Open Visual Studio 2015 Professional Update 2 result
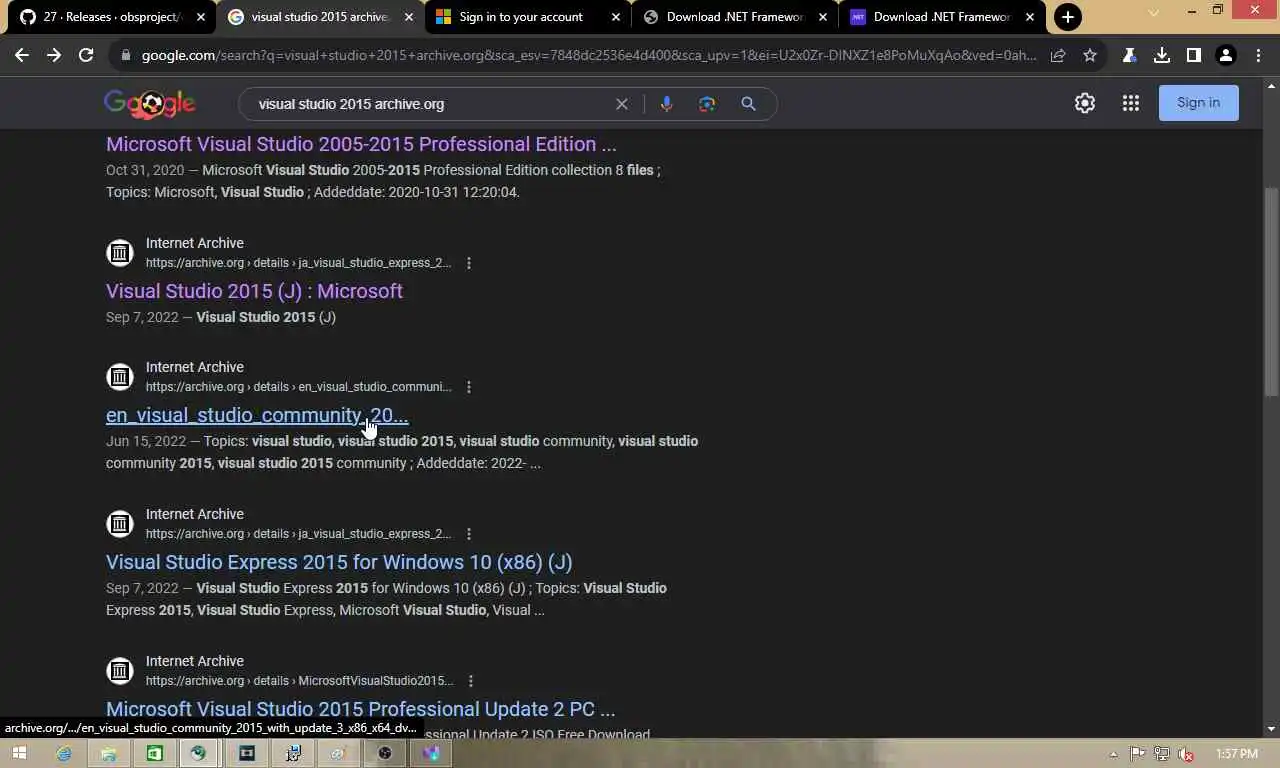Image resolution: width=1280 pixels, height=768 pixels. (x=360, y=709)
